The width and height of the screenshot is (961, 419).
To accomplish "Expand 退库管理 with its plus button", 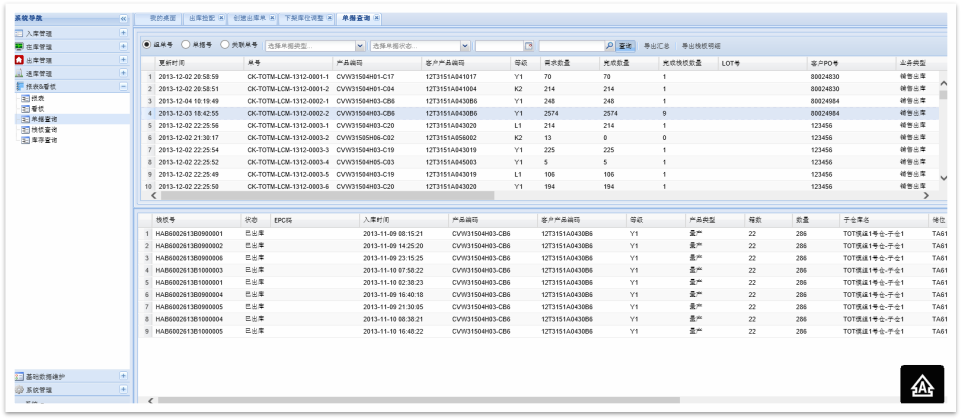I will [123, 74].
